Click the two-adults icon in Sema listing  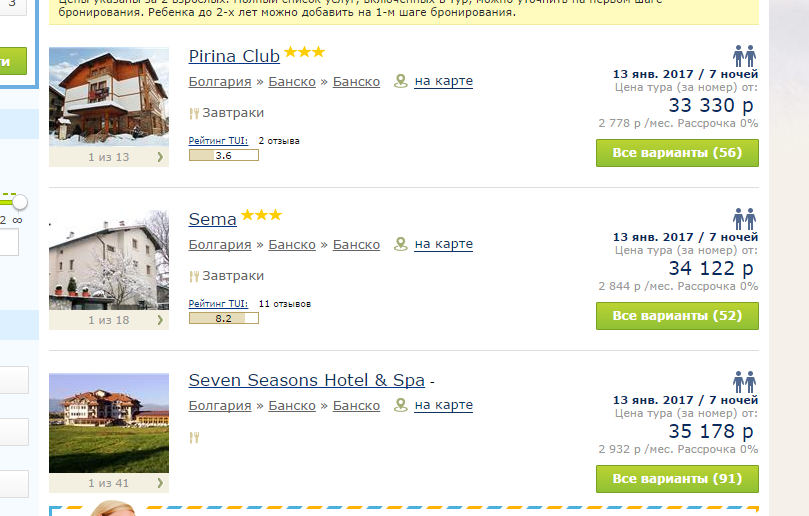(x=745, y=219)
